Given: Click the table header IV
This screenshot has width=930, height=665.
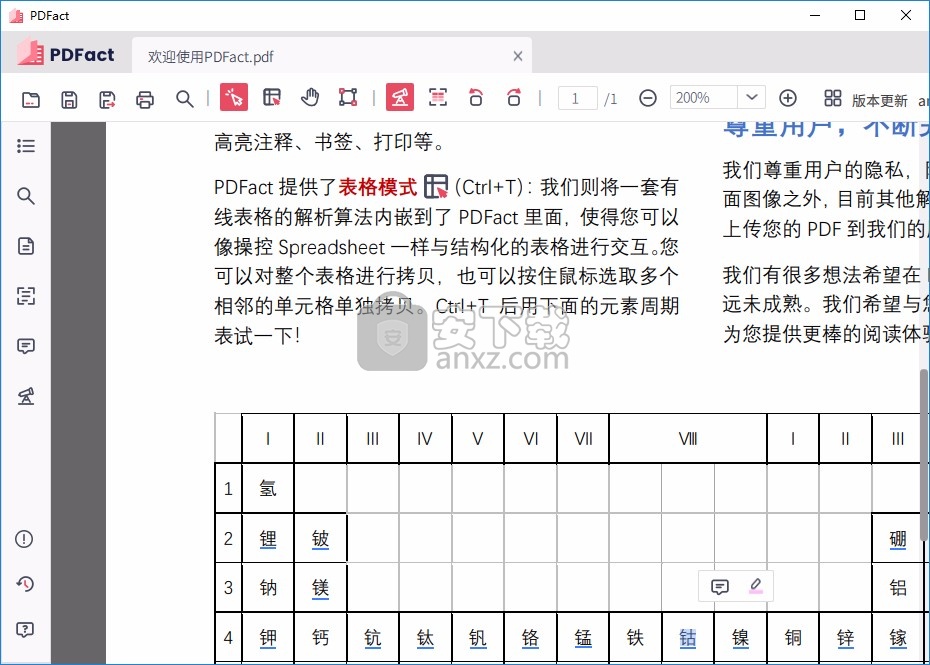Looking at the screenshot, I should click(x=425, y=439).
